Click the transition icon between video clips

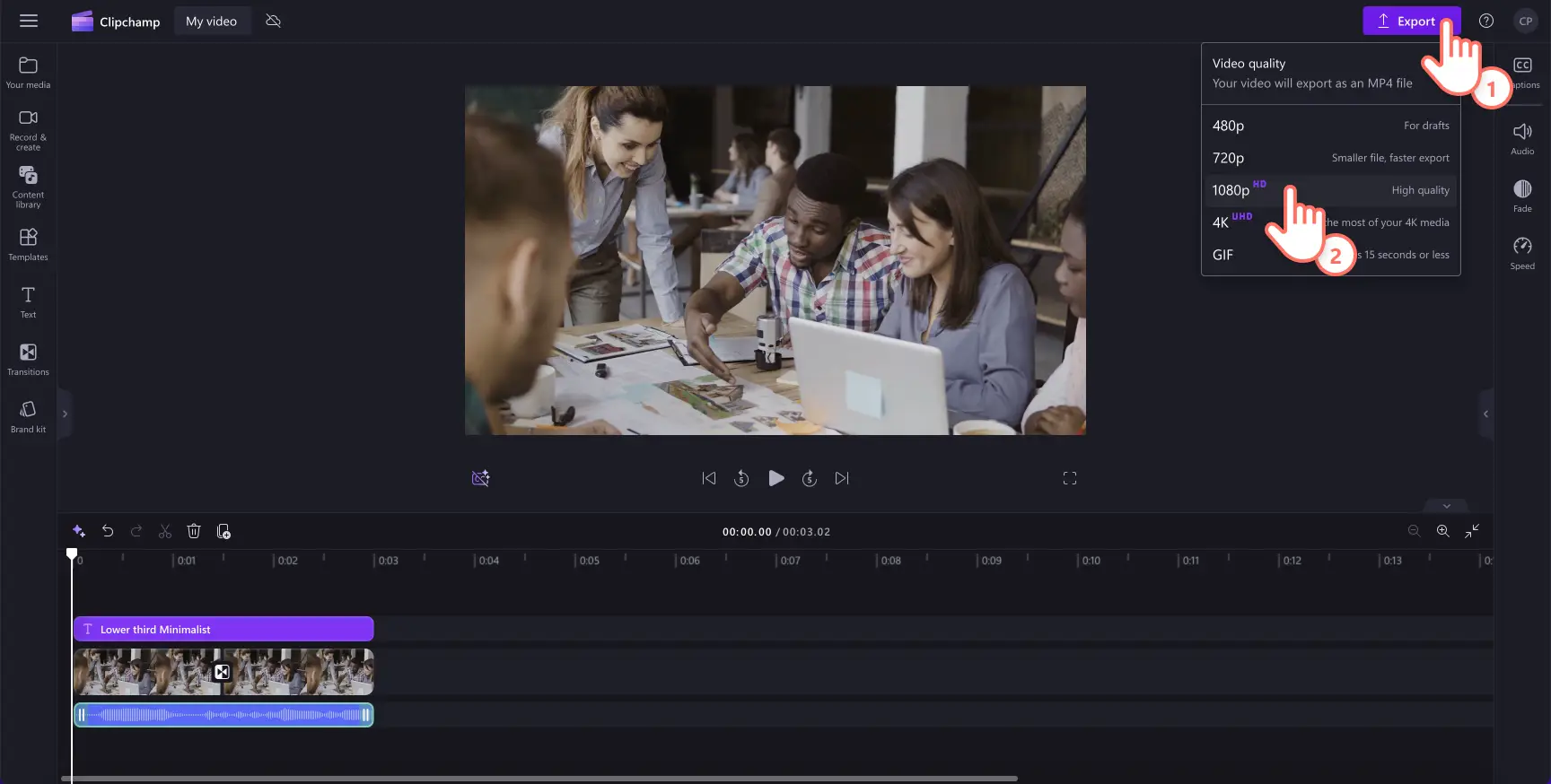click(x=222, y=672)
